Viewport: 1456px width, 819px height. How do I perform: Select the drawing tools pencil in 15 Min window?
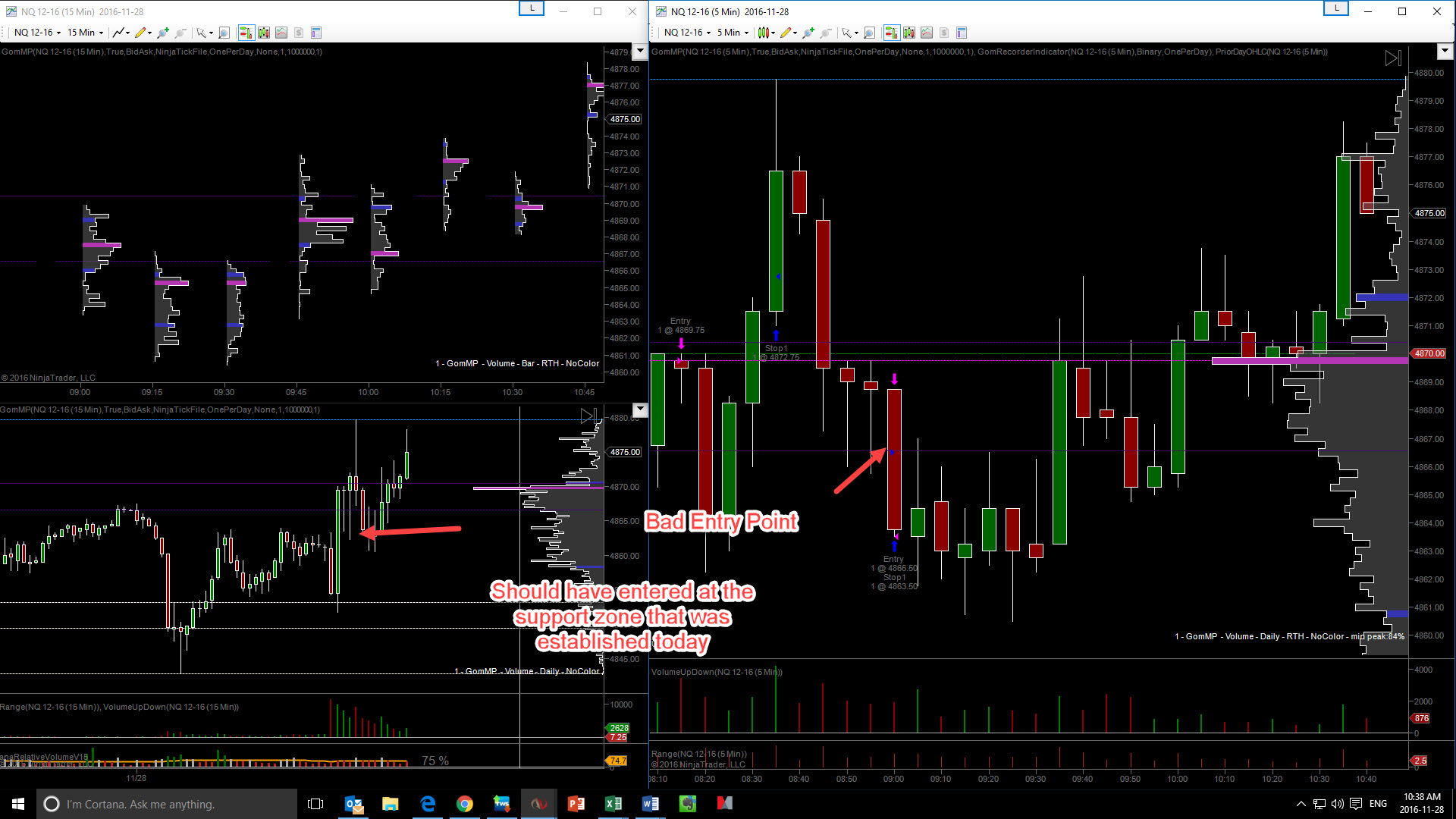(140, 33)
